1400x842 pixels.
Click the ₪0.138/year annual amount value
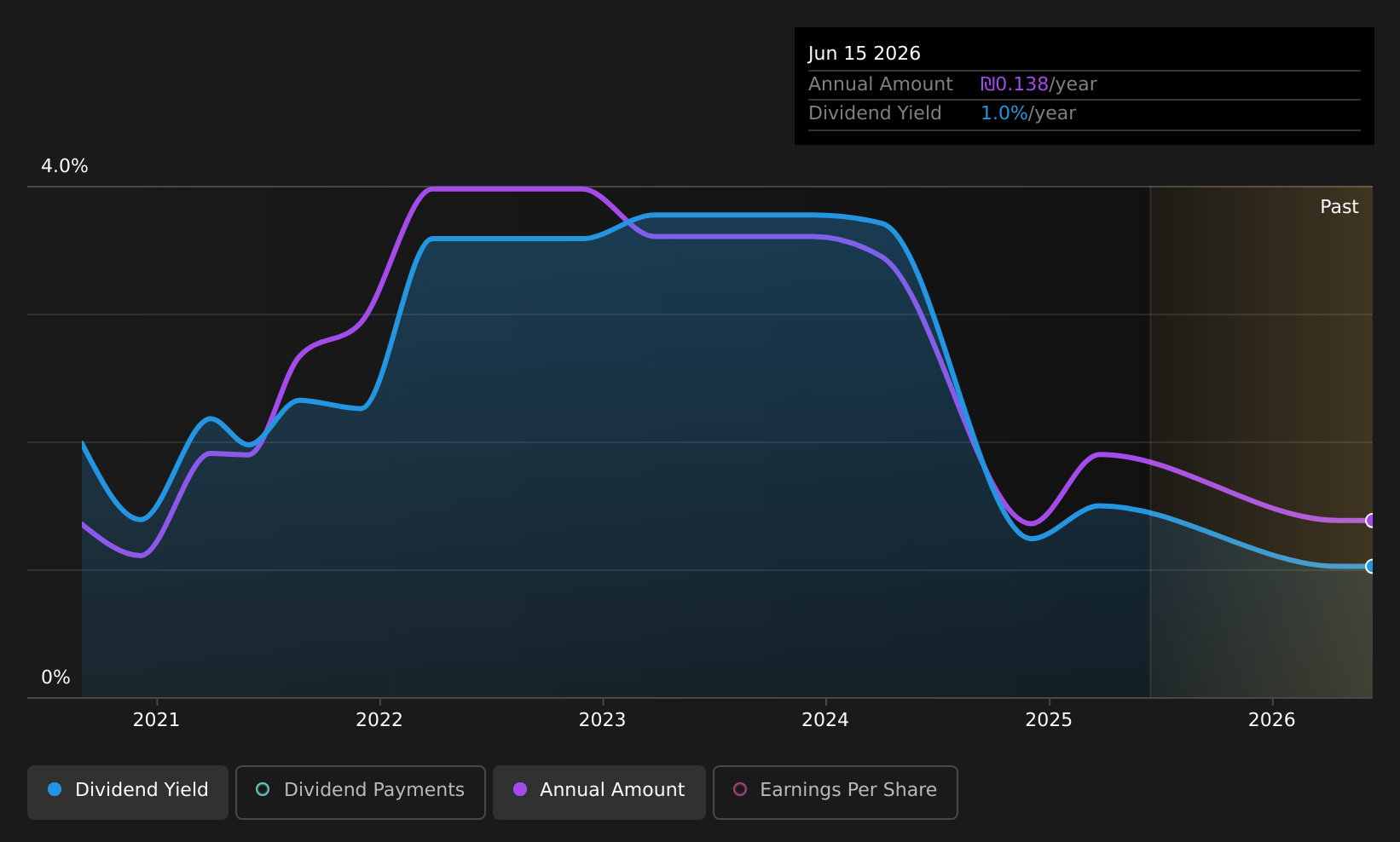(1038, 84)
